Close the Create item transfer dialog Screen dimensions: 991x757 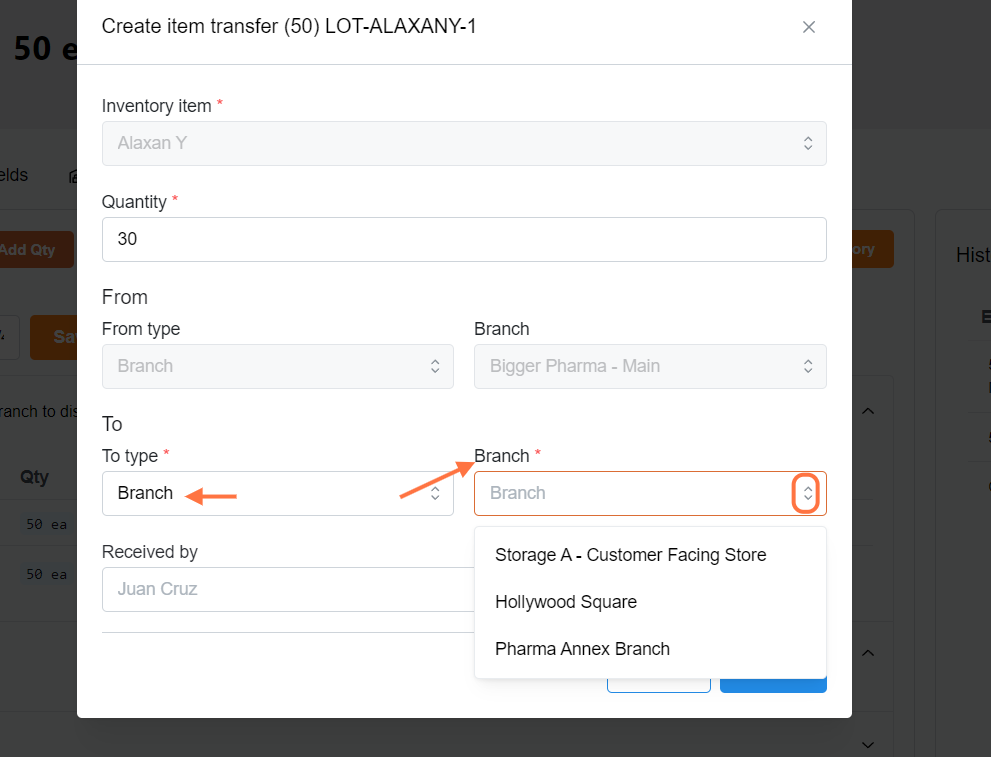808,27
